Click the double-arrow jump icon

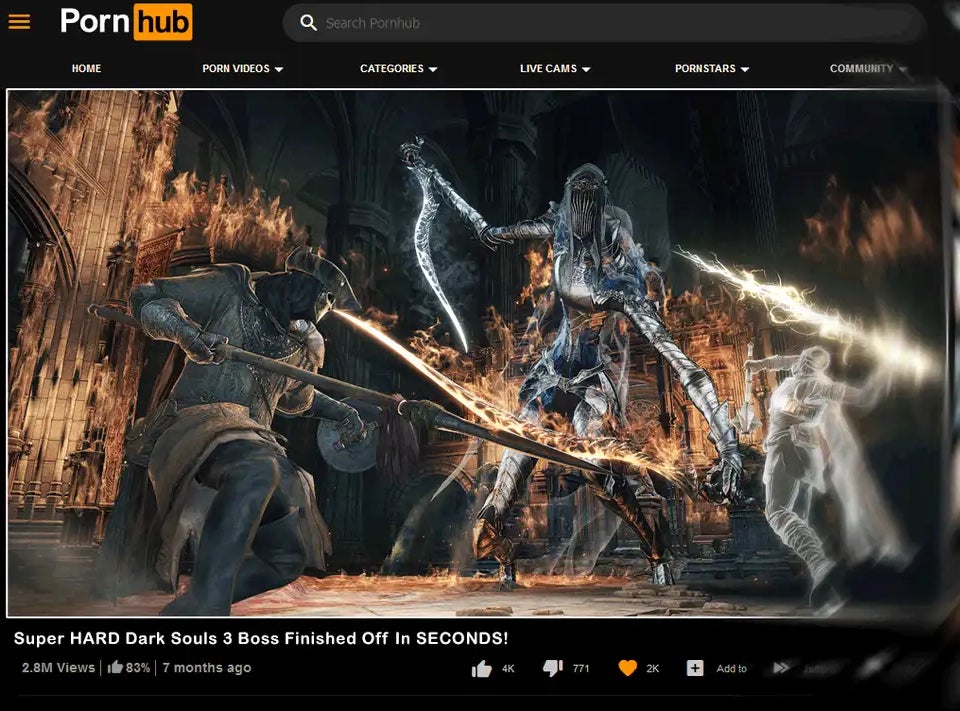pyautogui.click(x=782, y=668)
